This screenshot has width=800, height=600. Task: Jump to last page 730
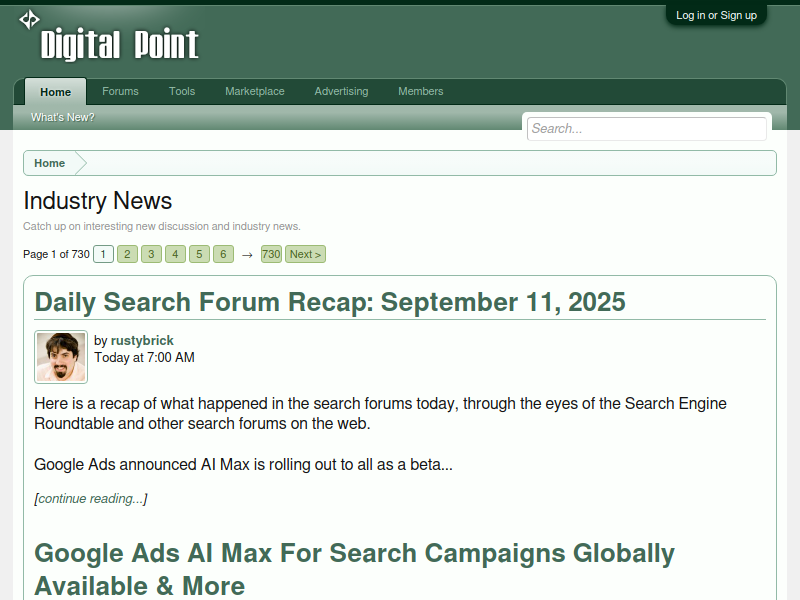tap(271, 254)
